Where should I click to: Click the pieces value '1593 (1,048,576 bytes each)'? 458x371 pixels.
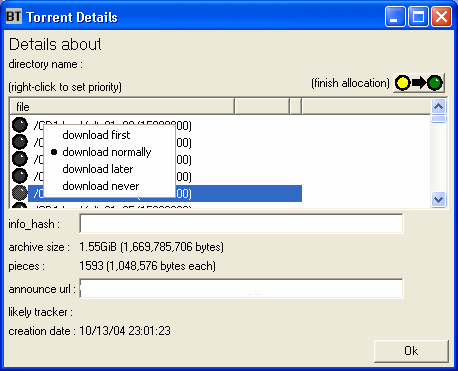[147, 266]
